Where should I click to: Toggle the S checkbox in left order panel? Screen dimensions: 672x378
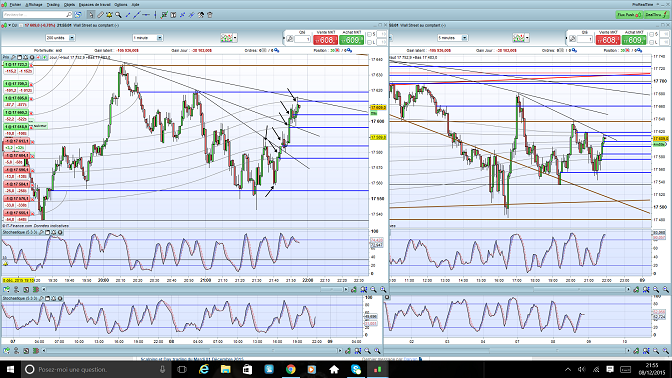coord(369,34)
